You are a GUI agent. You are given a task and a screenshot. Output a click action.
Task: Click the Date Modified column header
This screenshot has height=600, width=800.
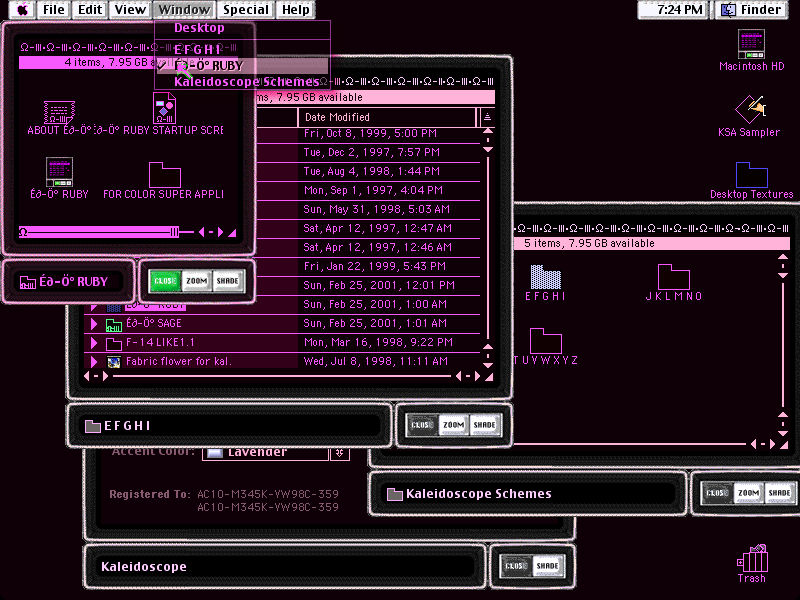(x=387, y=117)
